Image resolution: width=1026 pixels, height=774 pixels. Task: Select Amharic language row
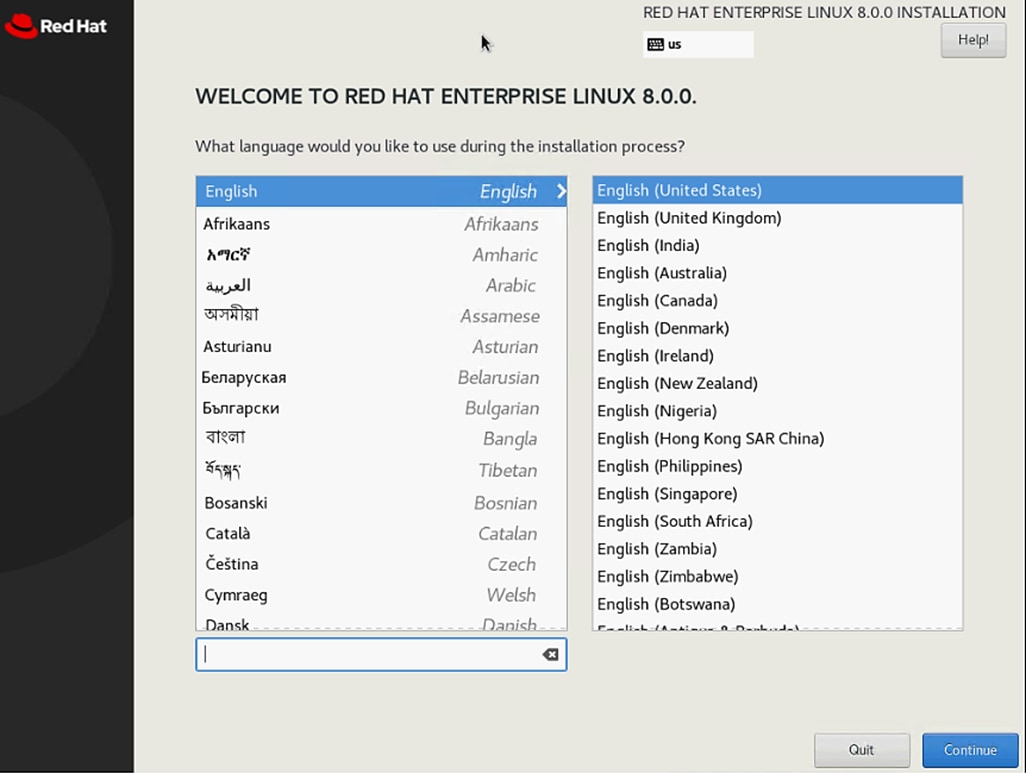click(x=381, y=255)
